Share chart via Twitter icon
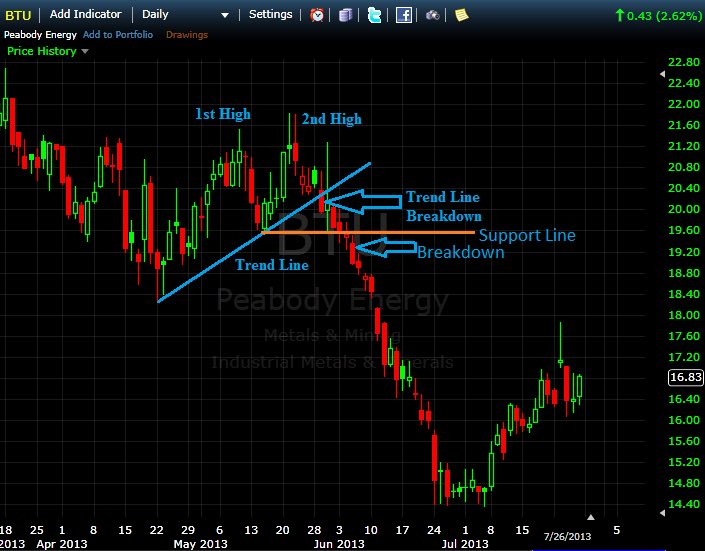 coord(374,15)
